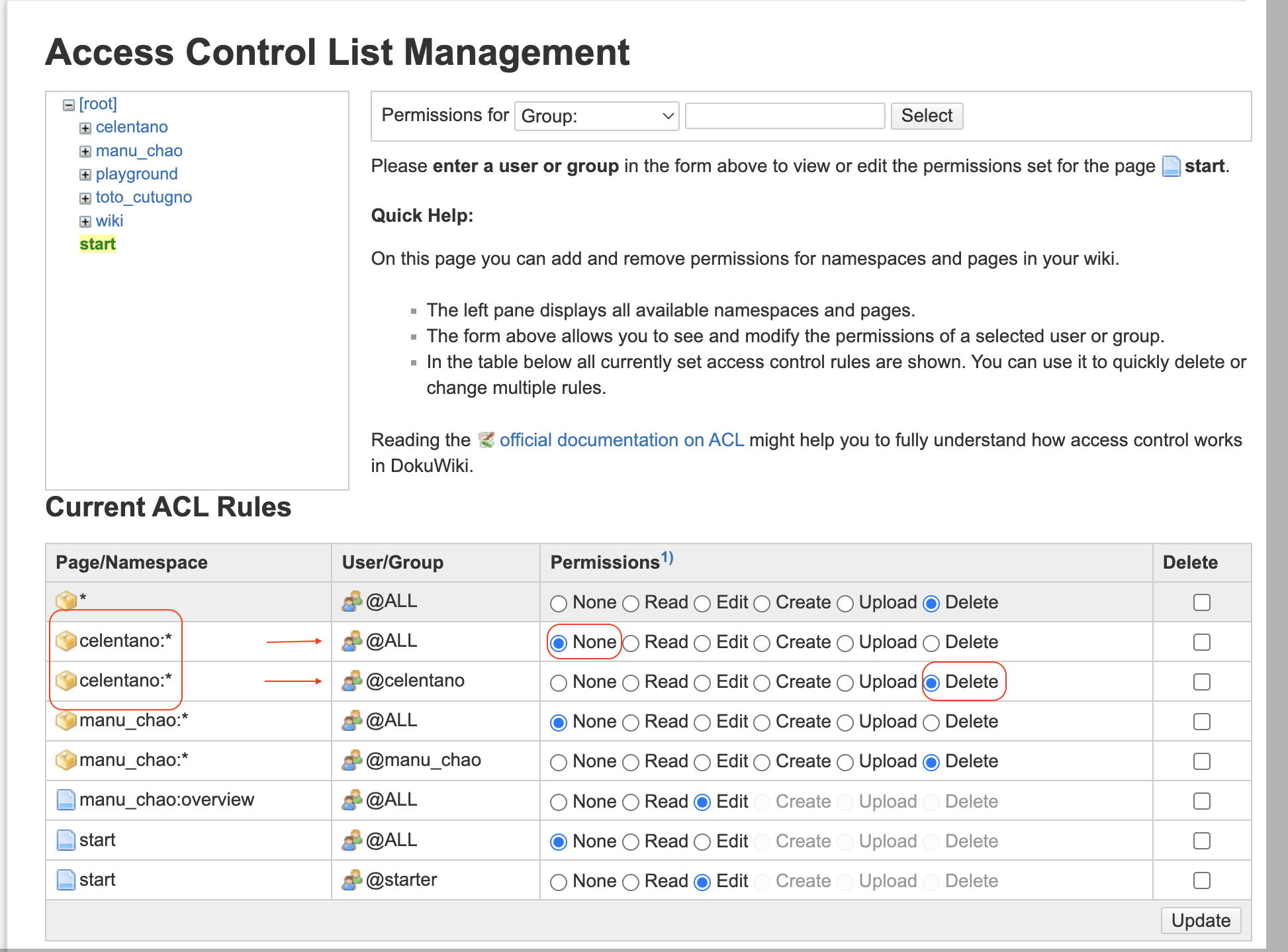The width and height of the screenshot is (1288, 952).
Task: Click the user or group name field
Action: tap(784, 116)
